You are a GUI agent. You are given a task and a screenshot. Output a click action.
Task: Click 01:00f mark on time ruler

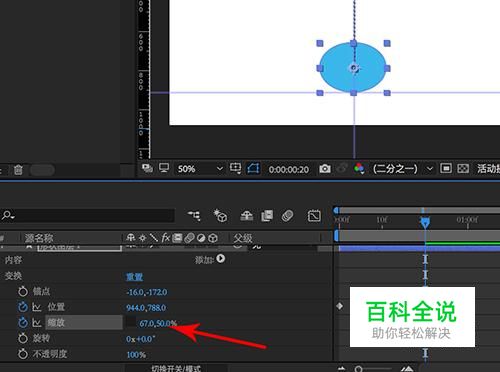[x=467, y=220]
